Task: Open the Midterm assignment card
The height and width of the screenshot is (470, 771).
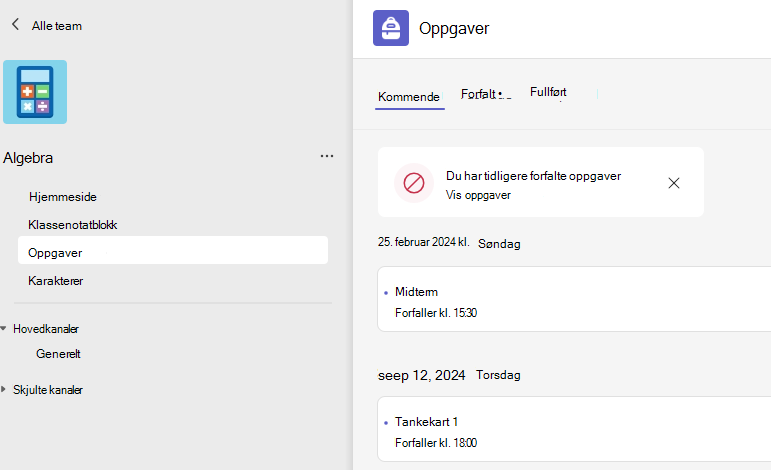Action: 574,299
